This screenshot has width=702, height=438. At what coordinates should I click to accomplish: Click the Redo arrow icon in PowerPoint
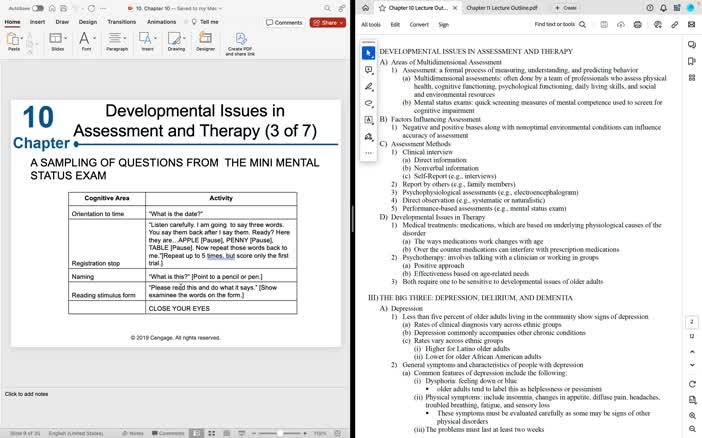91,9
